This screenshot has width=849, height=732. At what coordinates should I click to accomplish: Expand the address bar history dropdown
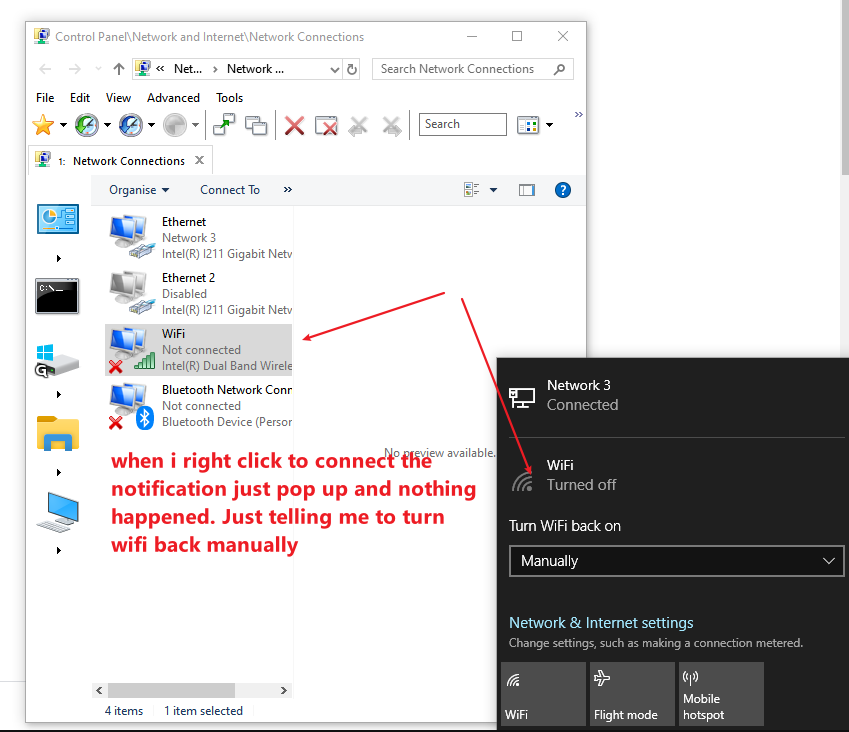click(x=335, y=69)
